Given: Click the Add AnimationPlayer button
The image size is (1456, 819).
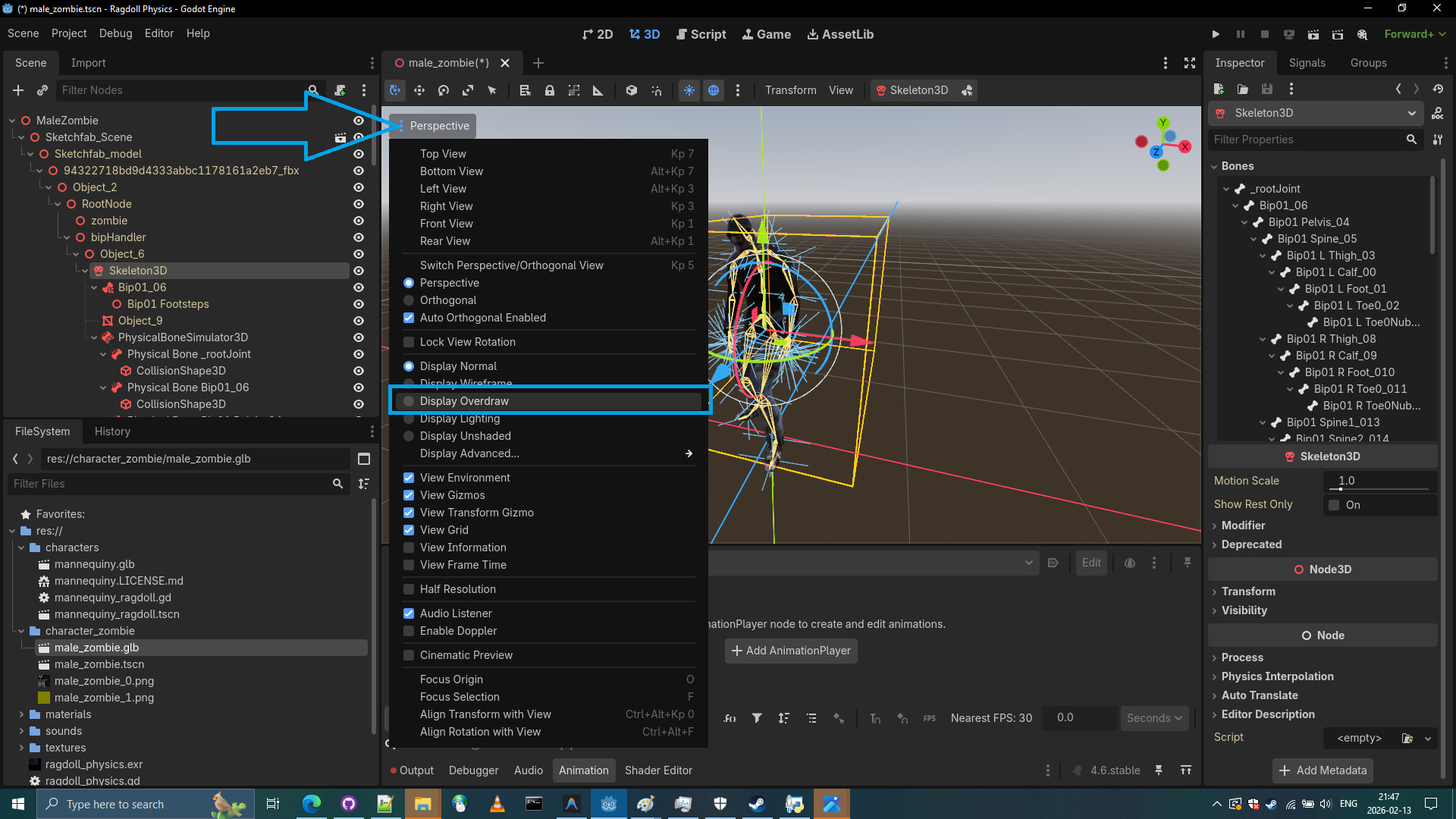Looking at the screenshot, I should point(791,651).
